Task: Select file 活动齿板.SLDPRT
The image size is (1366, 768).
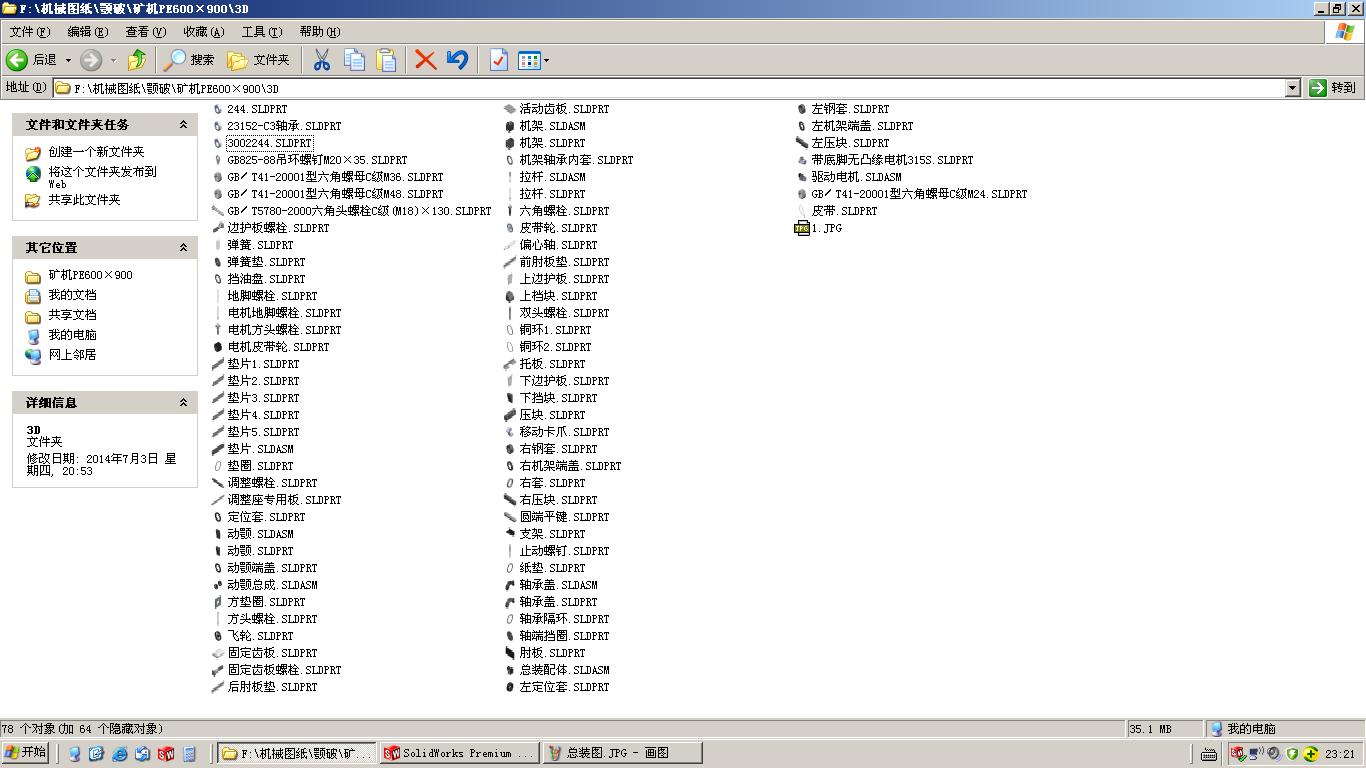Action: click(x=564, y=109)
